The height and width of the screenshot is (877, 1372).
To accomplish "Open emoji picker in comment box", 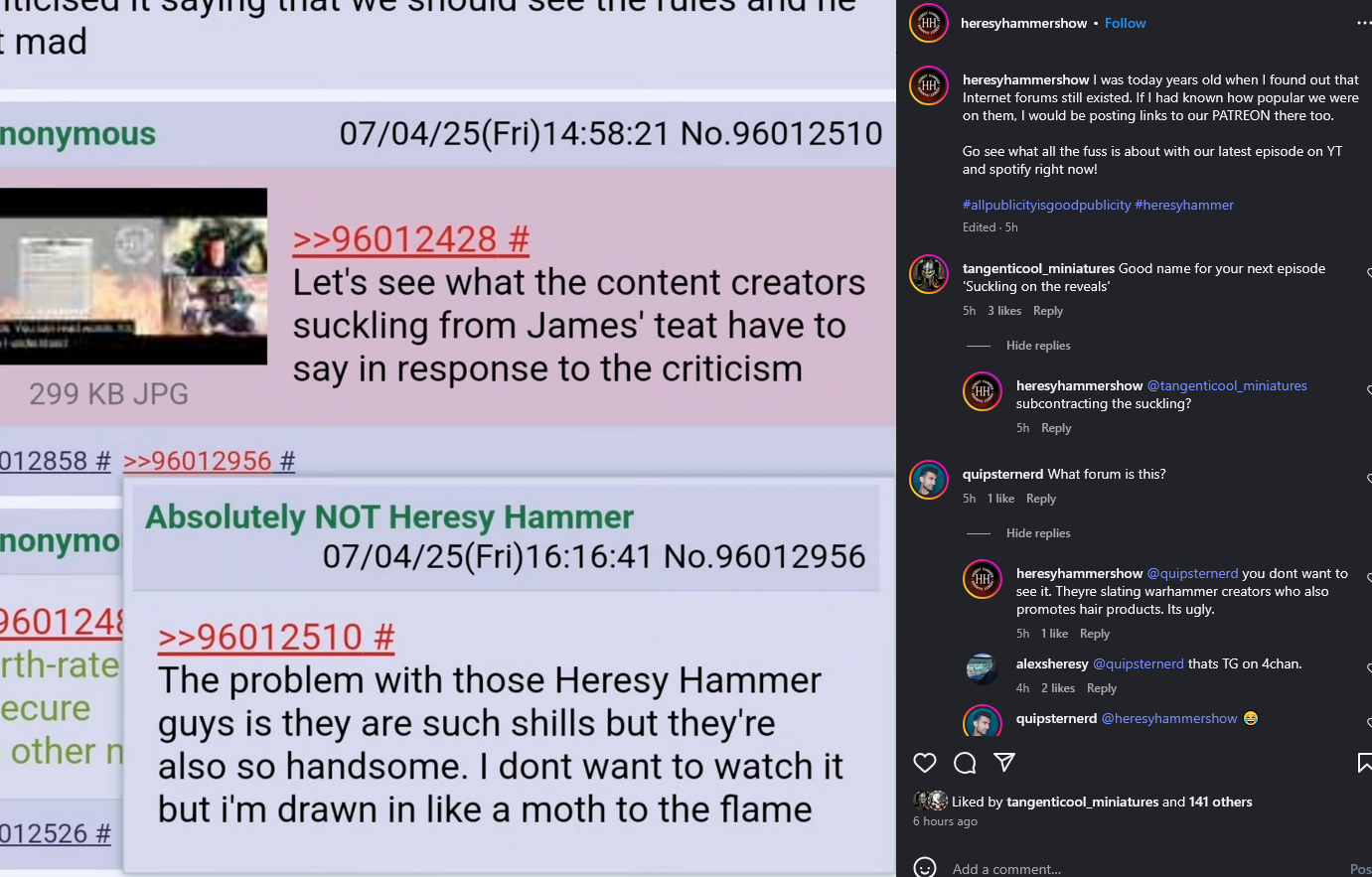I will [925, 868].
